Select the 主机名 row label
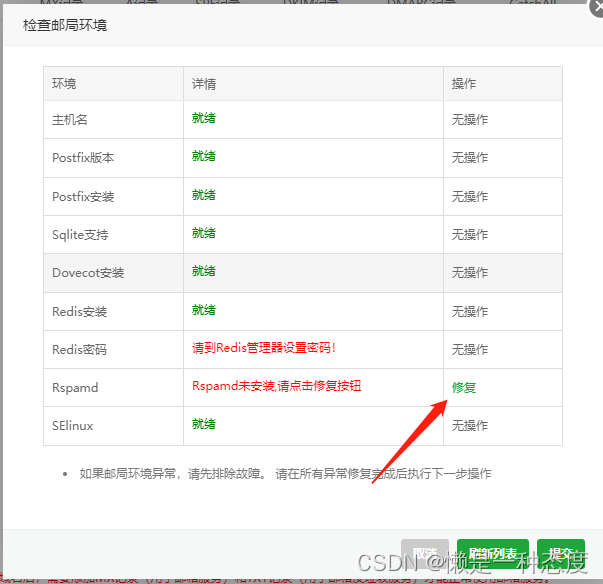 pos(70,120)
